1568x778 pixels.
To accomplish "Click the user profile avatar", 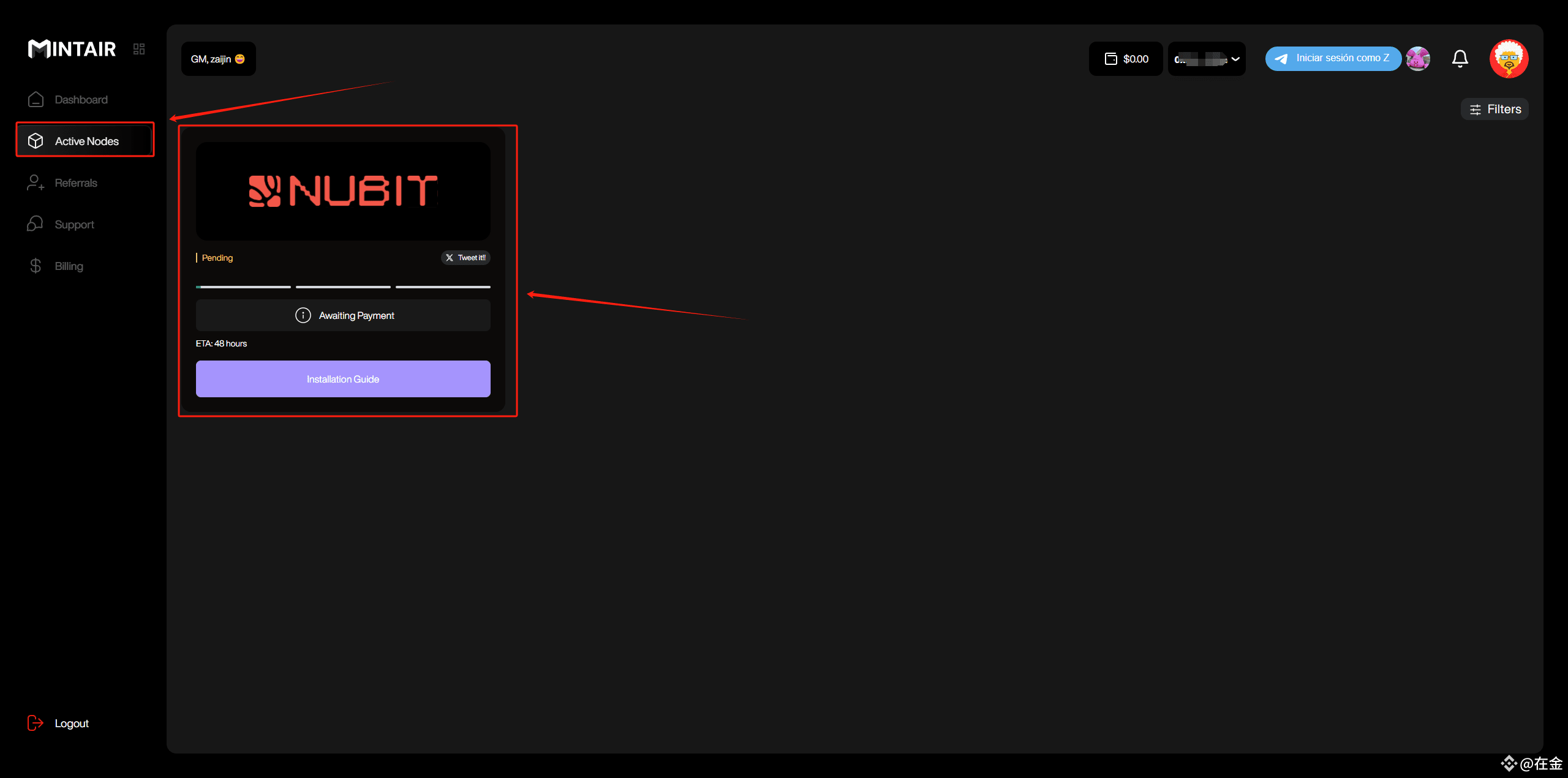I will tap(1509, 59).
